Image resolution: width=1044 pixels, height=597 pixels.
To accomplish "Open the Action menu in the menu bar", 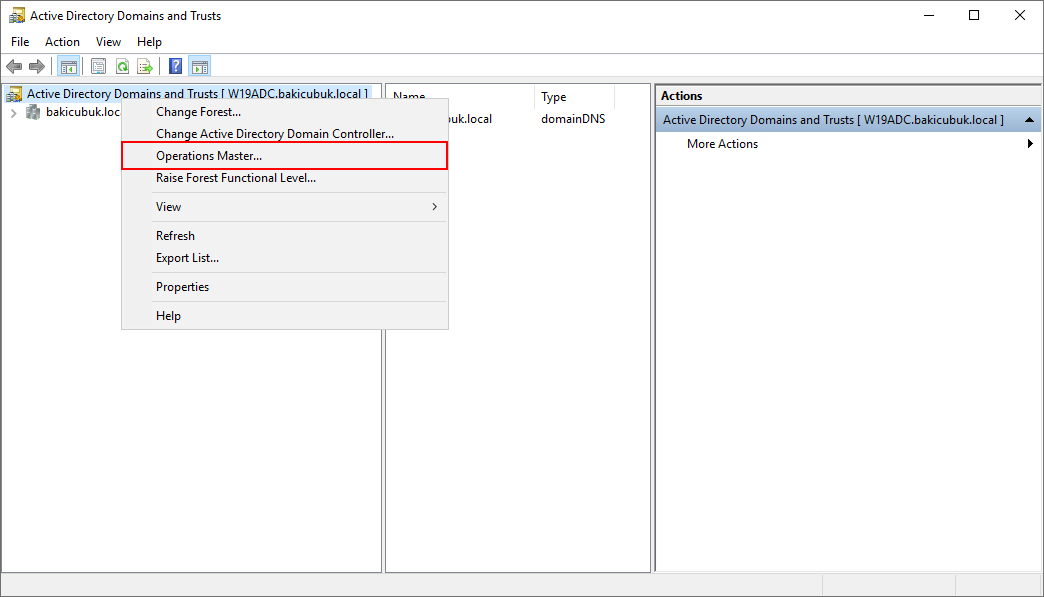I will pyautogui.click(x=62, y=42).
